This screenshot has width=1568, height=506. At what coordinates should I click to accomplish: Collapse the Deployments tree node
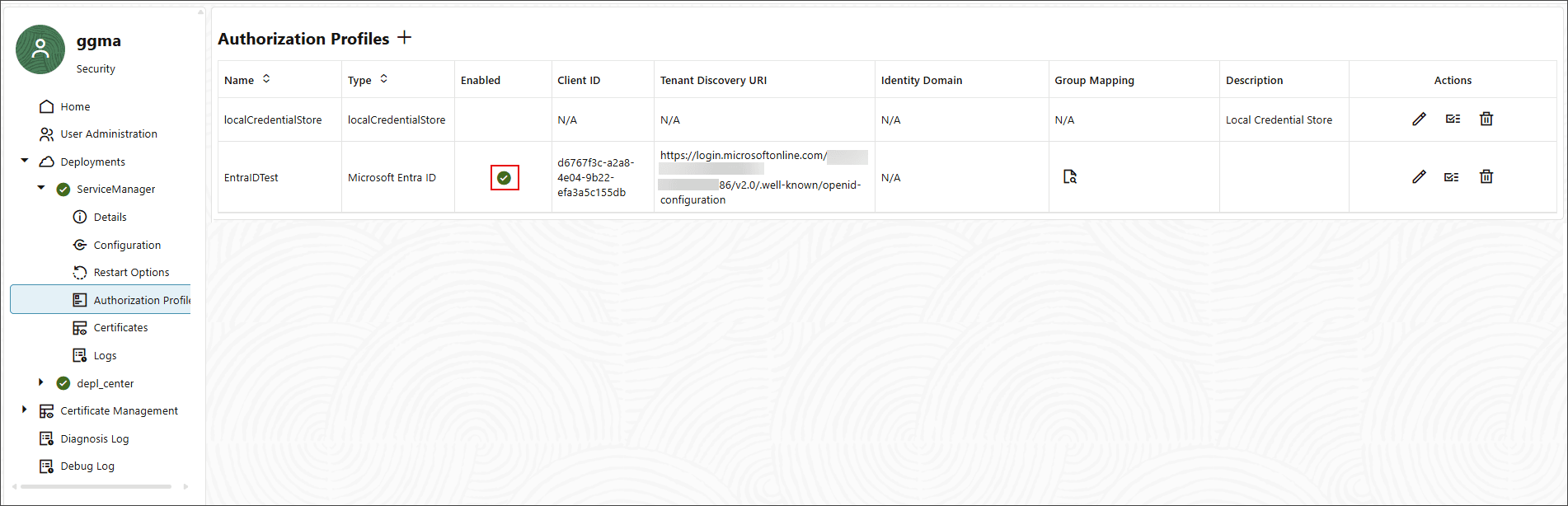[x=25, y=161]
